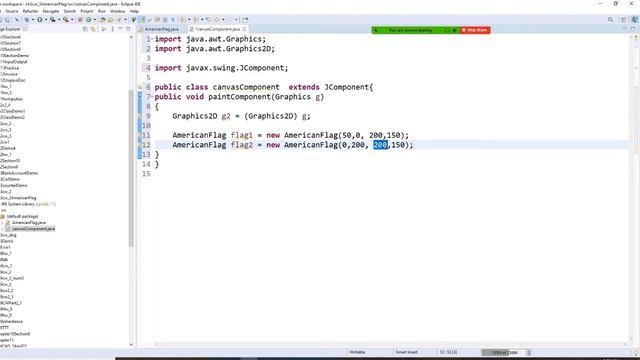Select the 3CarDemo project
This screenshot has width=640, height=360.
point(10,179)
